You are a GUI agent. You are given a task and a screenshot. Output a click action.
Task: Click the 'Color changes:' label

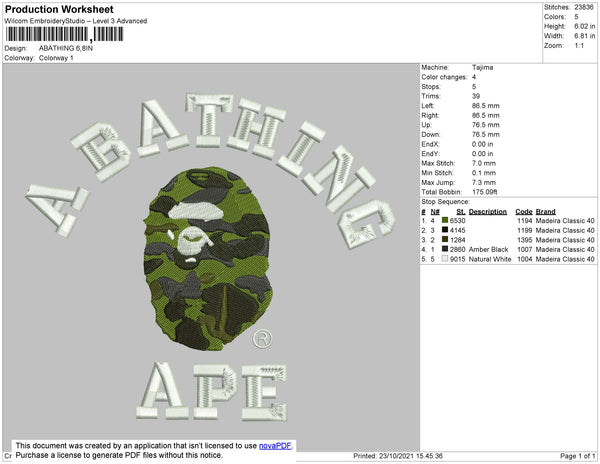[444, 77]
